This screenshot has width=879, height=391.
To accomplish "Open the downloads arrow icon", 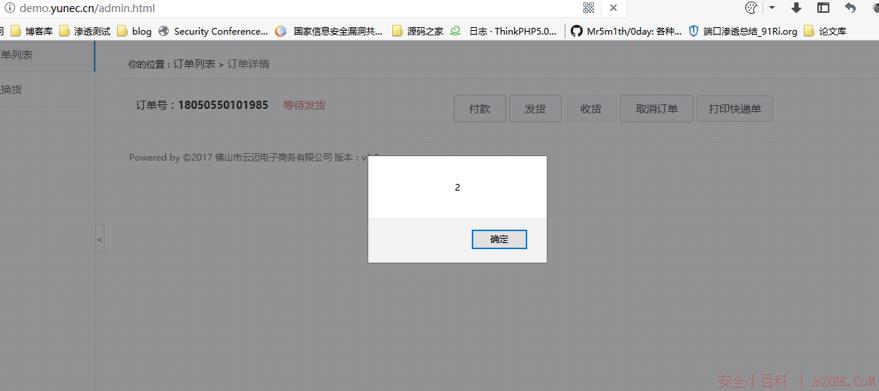I will 796,8.
